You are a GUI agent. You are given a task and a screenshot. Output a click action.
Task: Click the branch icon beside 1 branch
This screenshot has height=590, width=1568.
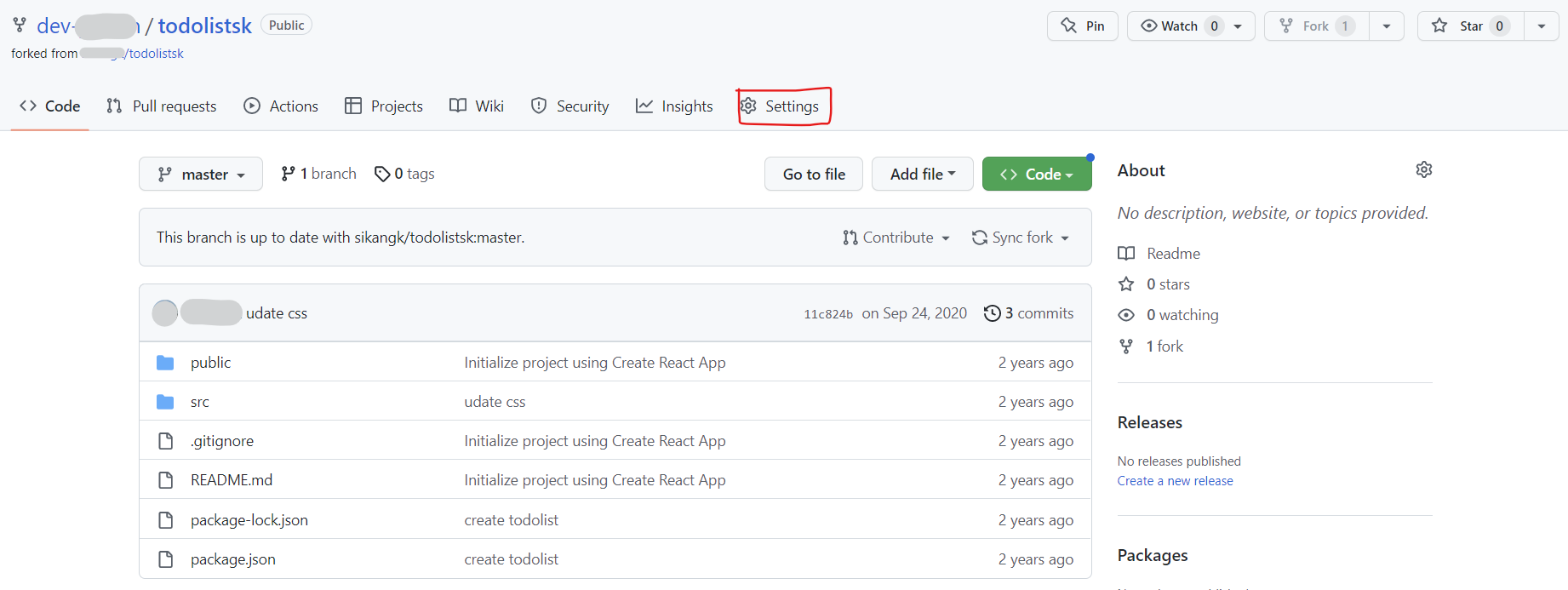point(289,174)
